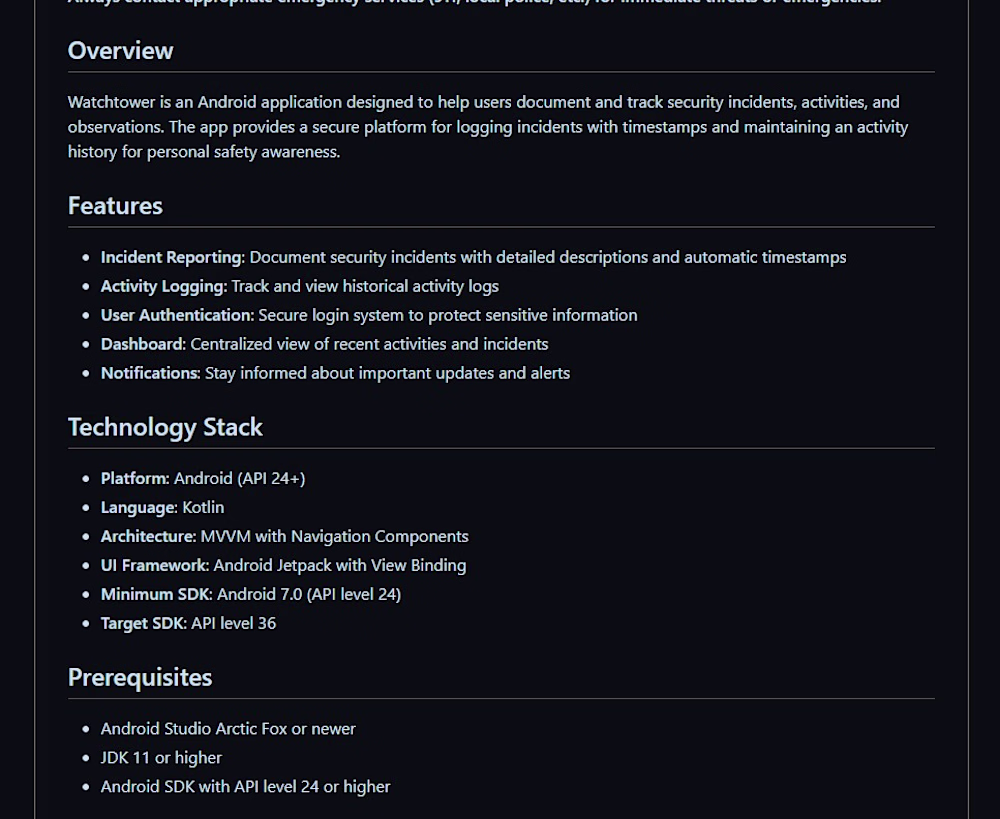Image resolution: width=1000 pixels, height=819 pixels.
Task: Click the JDK 11 or higher item
Action: [161, 758]
